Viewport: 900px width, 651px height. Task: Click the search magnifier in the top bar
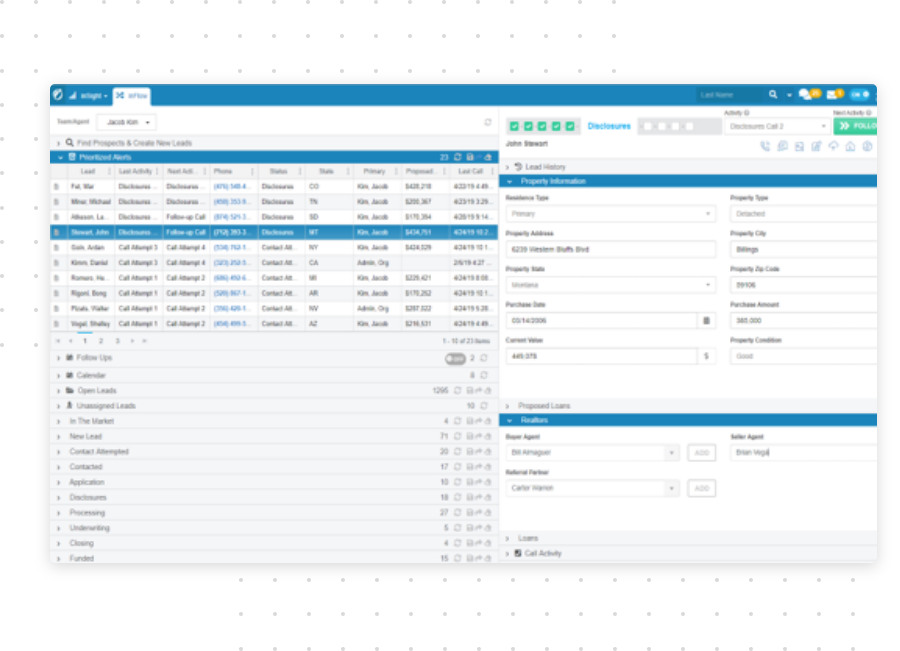773,95
